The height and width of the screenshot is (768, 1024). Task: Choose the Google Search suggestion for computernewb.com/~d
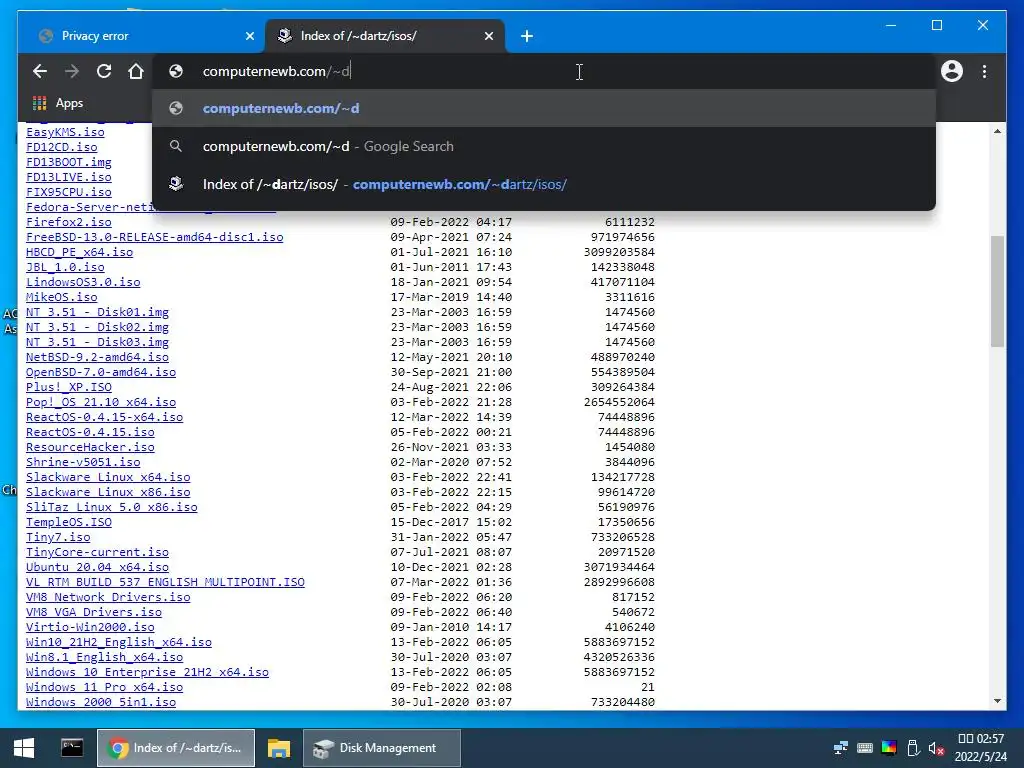(543, 146)
